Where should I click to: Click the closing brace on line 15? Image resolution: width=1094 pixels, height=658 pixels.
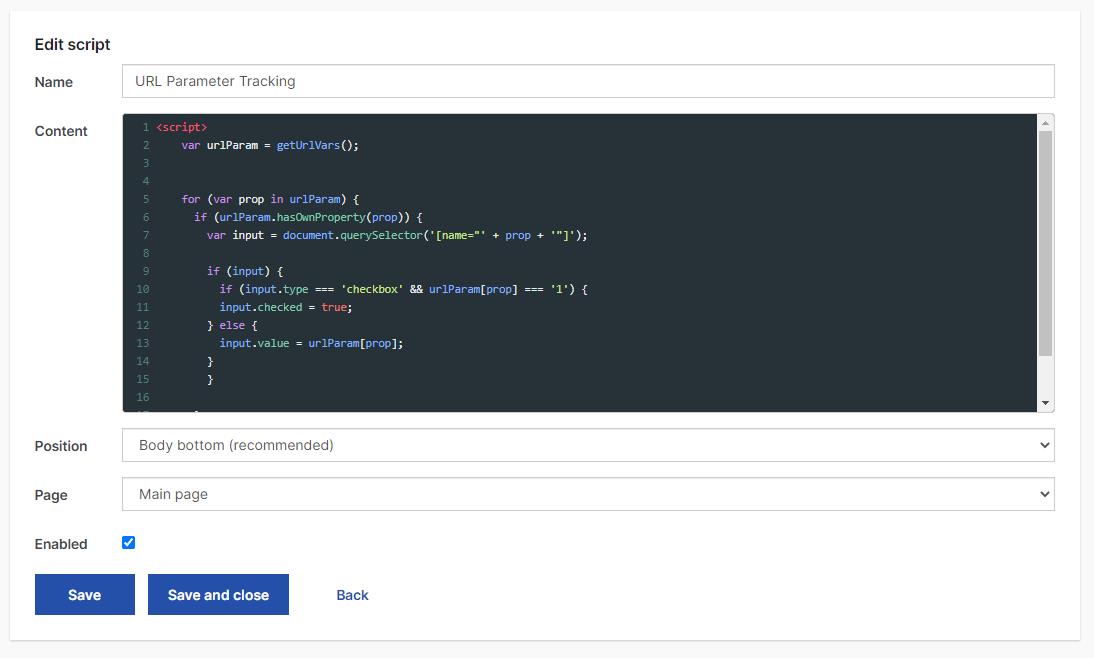[210, 380]
